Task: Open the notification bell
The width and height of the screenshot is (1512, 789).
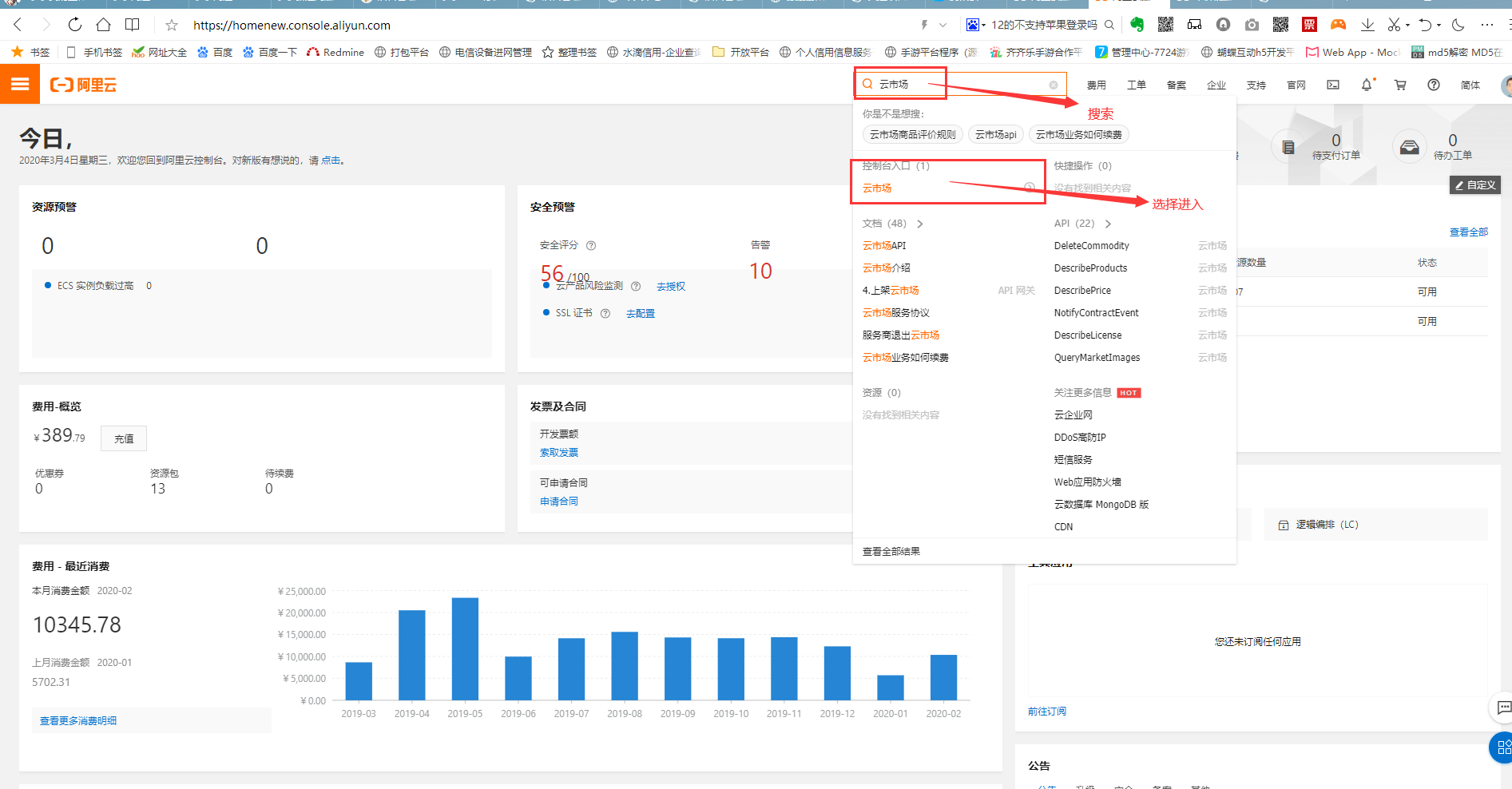Action: pos(1367,85)
